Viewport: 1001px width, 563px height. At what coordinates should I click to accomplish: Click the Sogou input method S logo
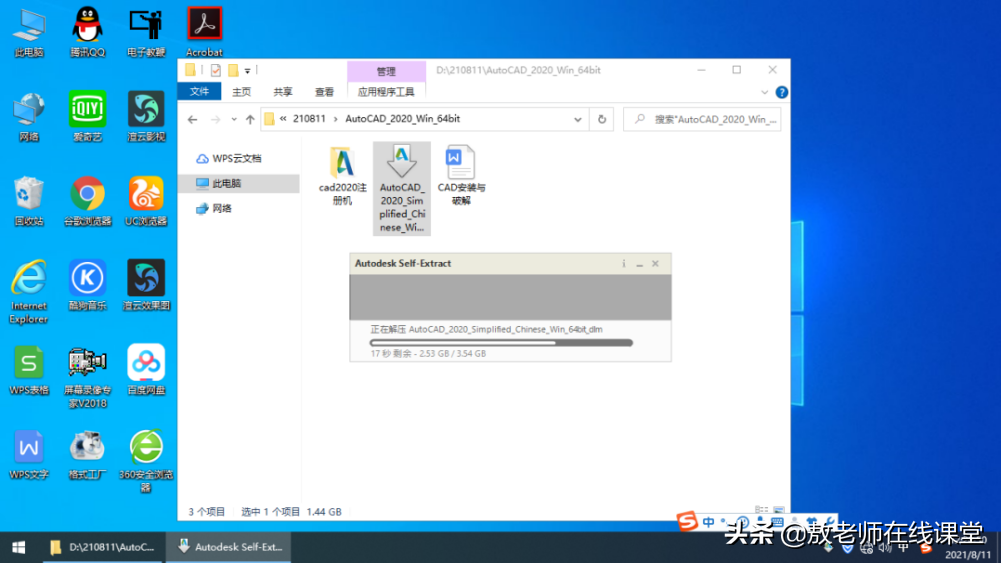point(687,522)
